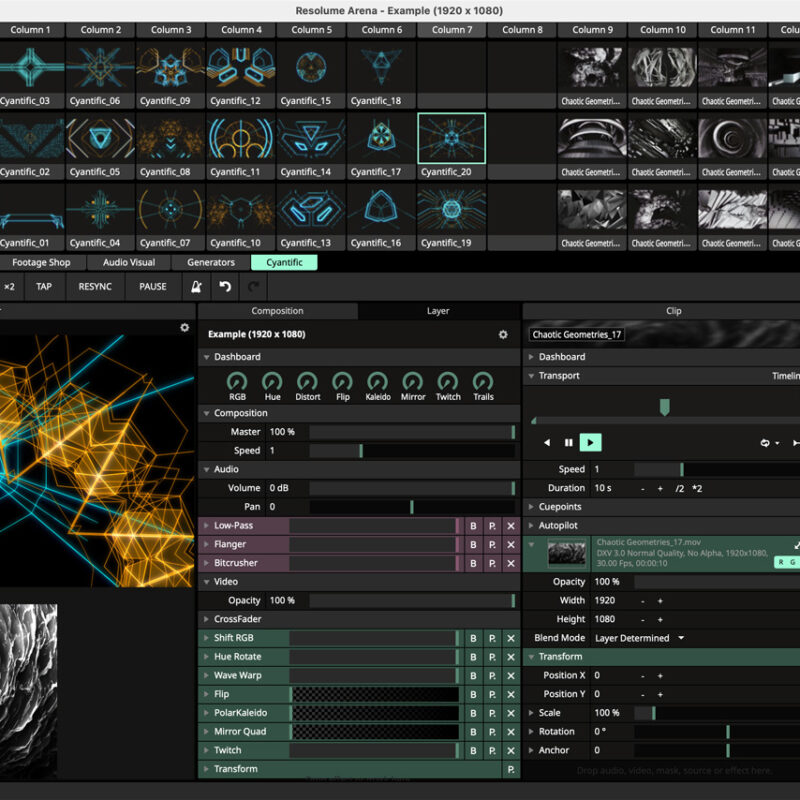Remove the Flanger effect with its X
800x800 pixels.
click(510, 544)
